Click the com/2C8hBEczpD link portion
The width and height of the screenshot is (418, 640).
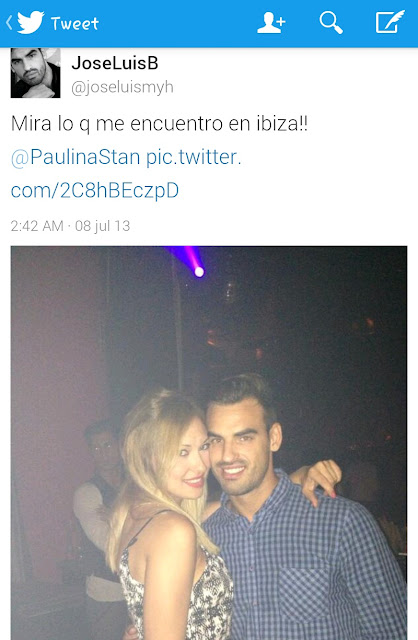(x=95, y=190)
